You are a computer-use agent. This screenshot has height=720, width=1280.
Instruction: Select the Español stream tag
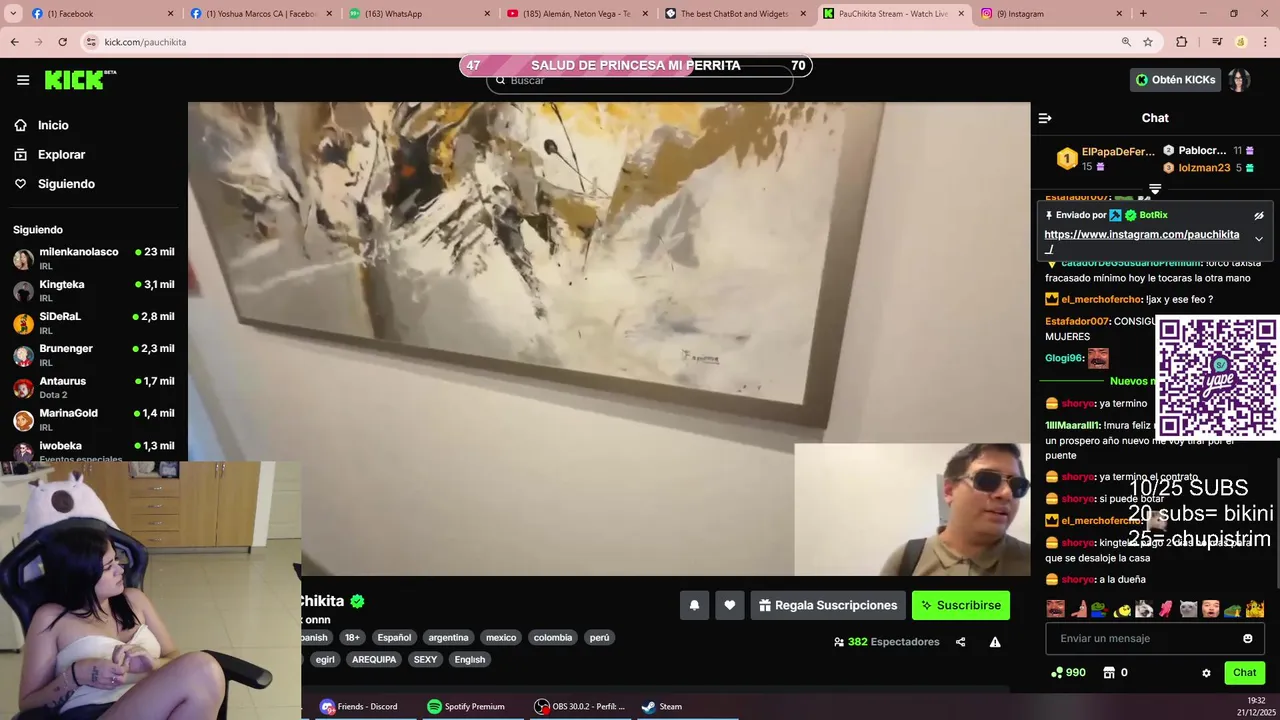(x=394, y=638)
